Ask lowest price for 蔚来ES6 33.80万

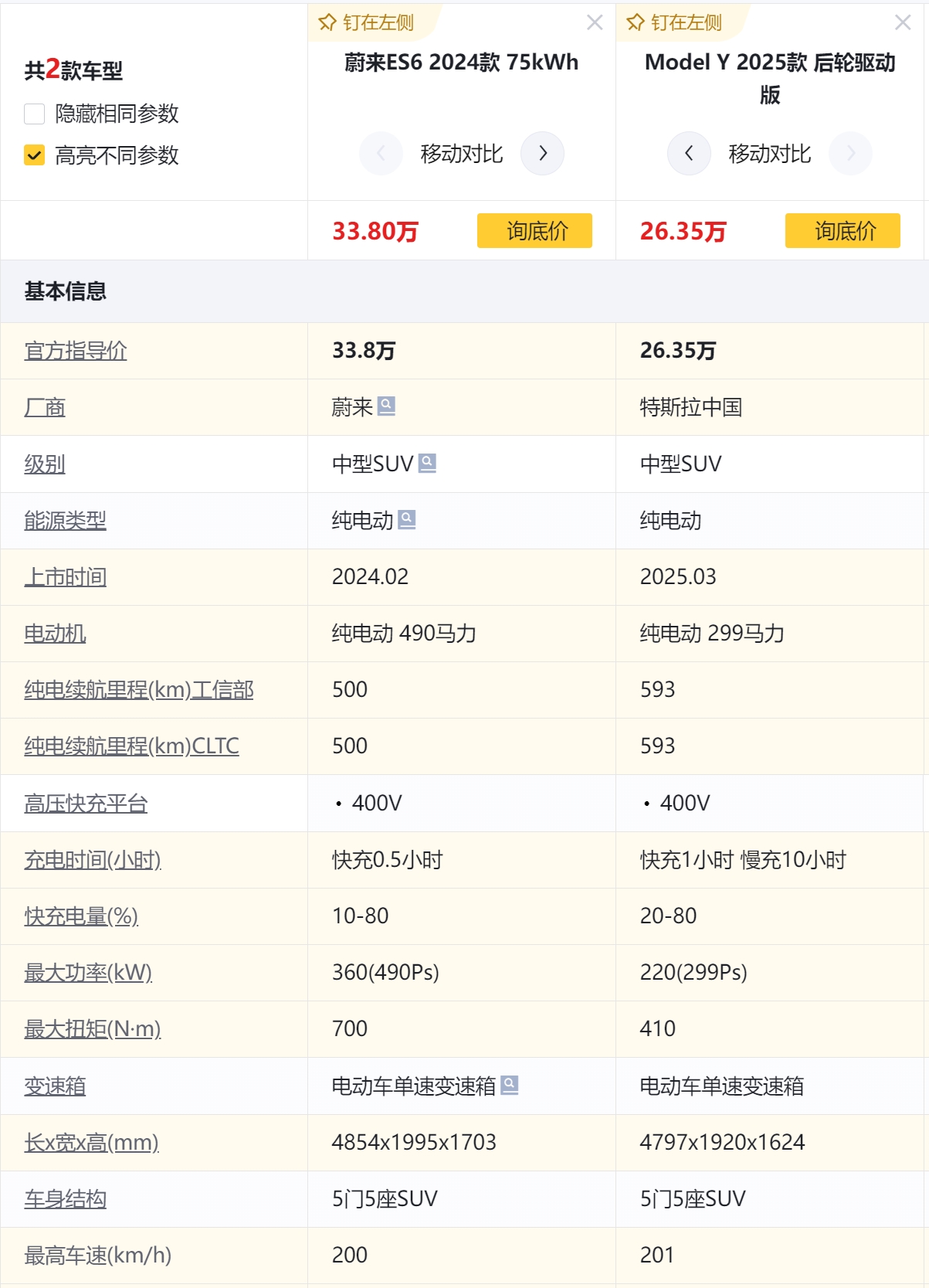(x=534, y=230)
